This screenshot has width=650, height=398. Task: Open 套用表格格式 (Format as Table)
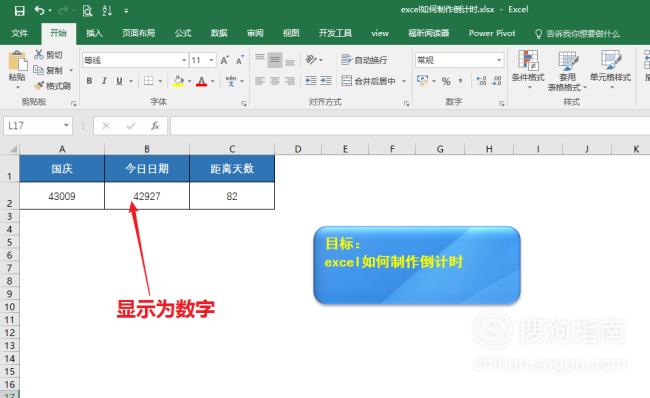568,70
